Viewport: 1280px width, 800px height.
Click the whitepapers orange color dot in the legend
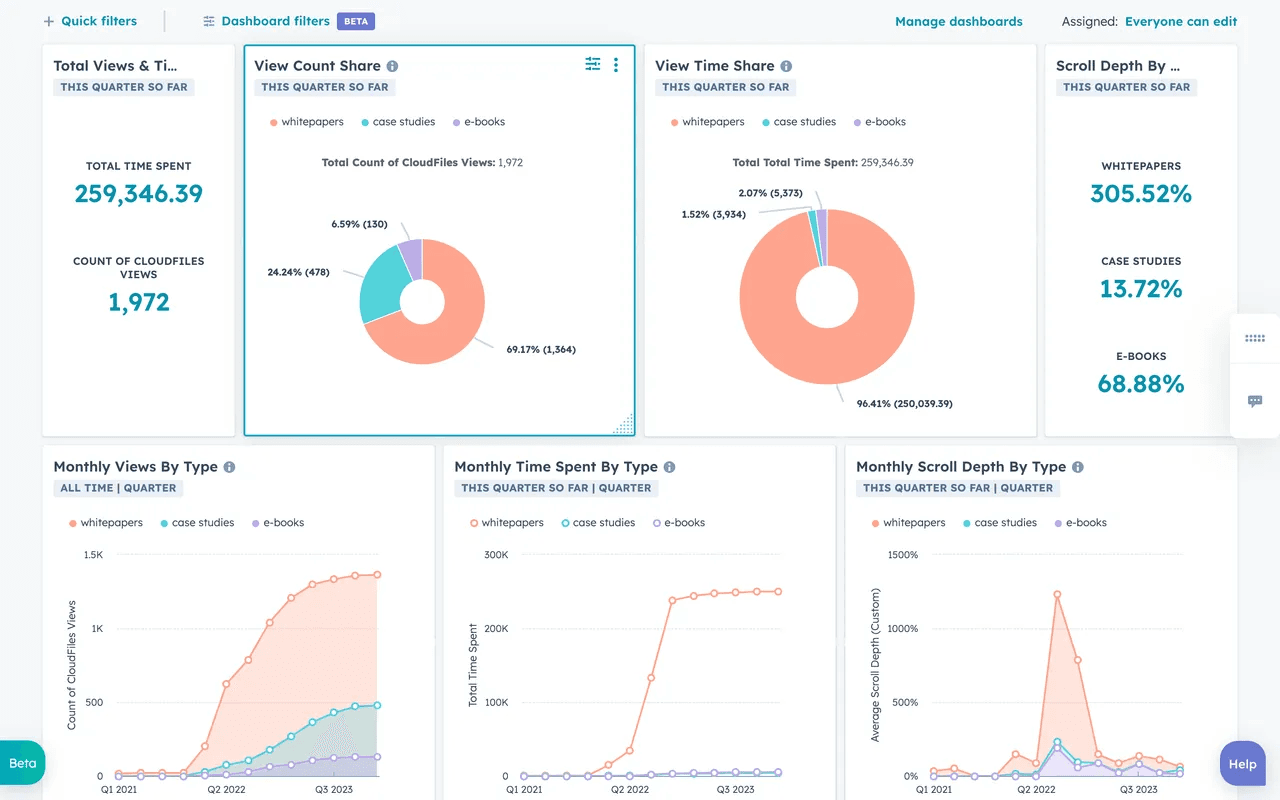275,121
